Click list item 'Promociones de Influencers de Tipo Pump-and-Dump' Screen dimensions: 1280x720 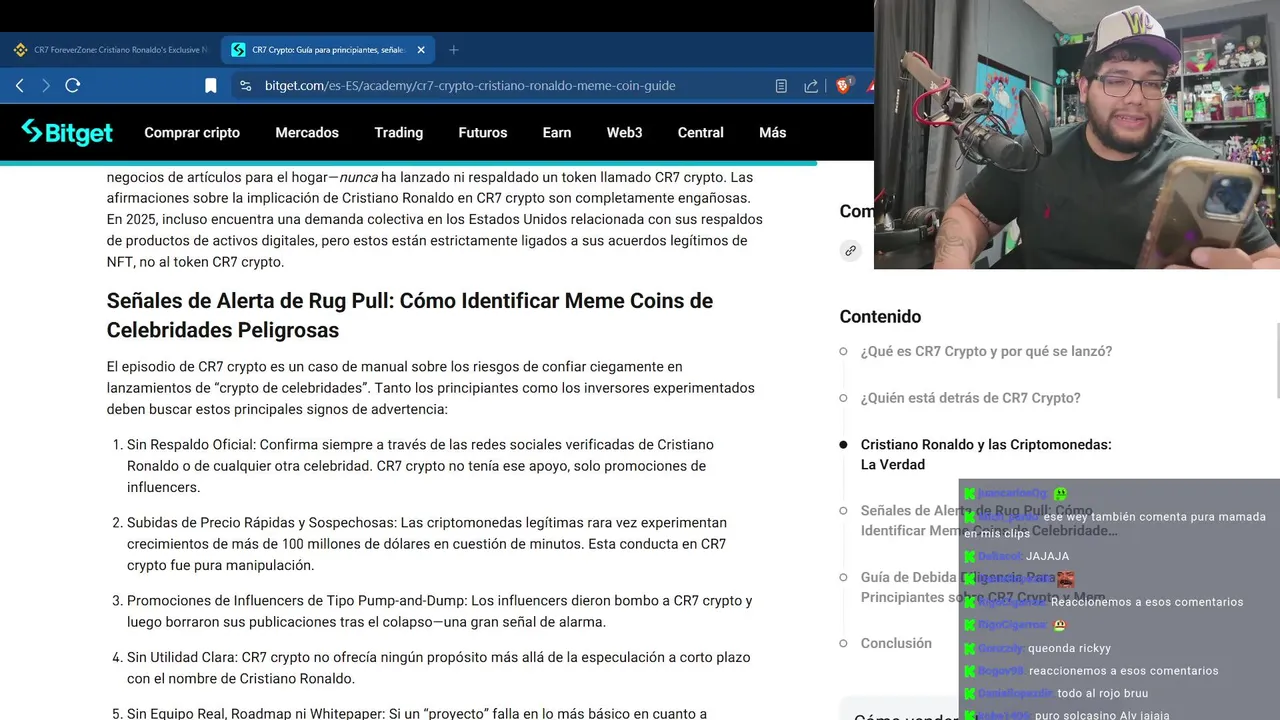pos(440,611)
